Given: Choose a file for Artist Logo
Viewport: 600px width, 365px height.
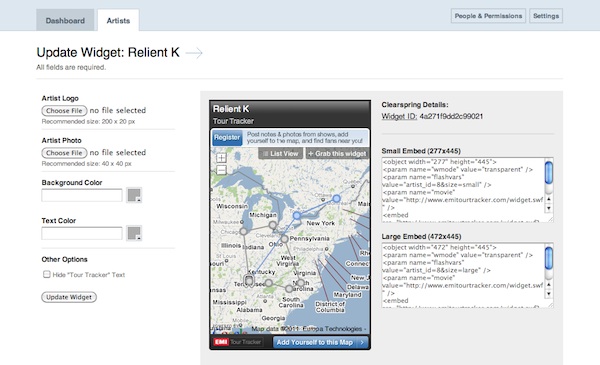Looking at the screenshot, I should tap(64, 111).
